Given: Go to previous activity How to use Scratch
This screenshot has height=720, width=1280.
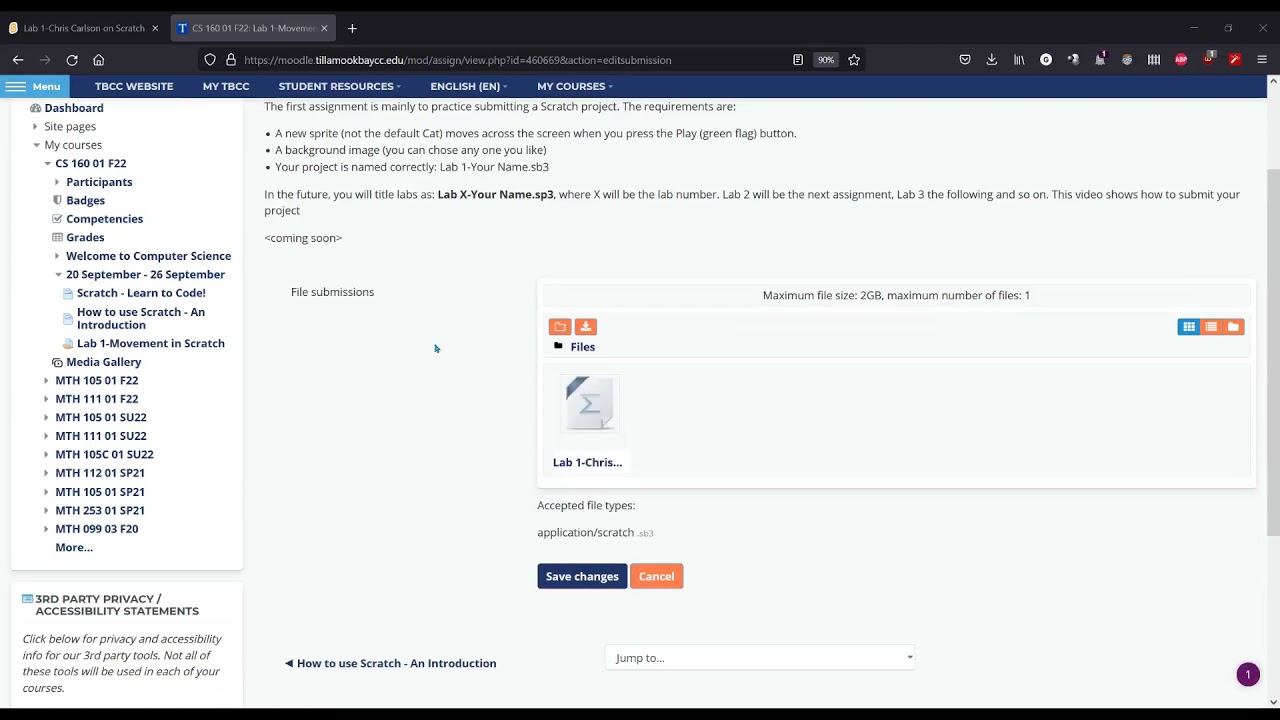Looking at the screenshot, I should [x=390, y=664].
